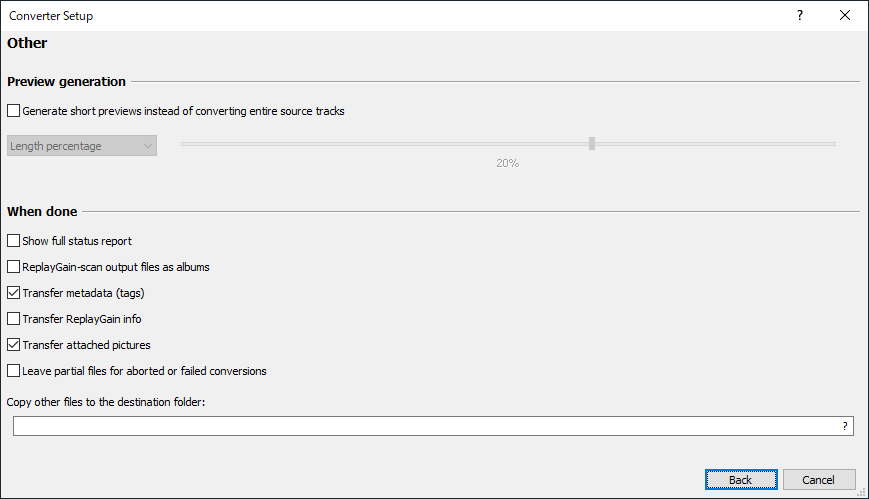The image size is (869, 499).
Task: Expand the Length percentage dropdown
Action: coord(82,146)
